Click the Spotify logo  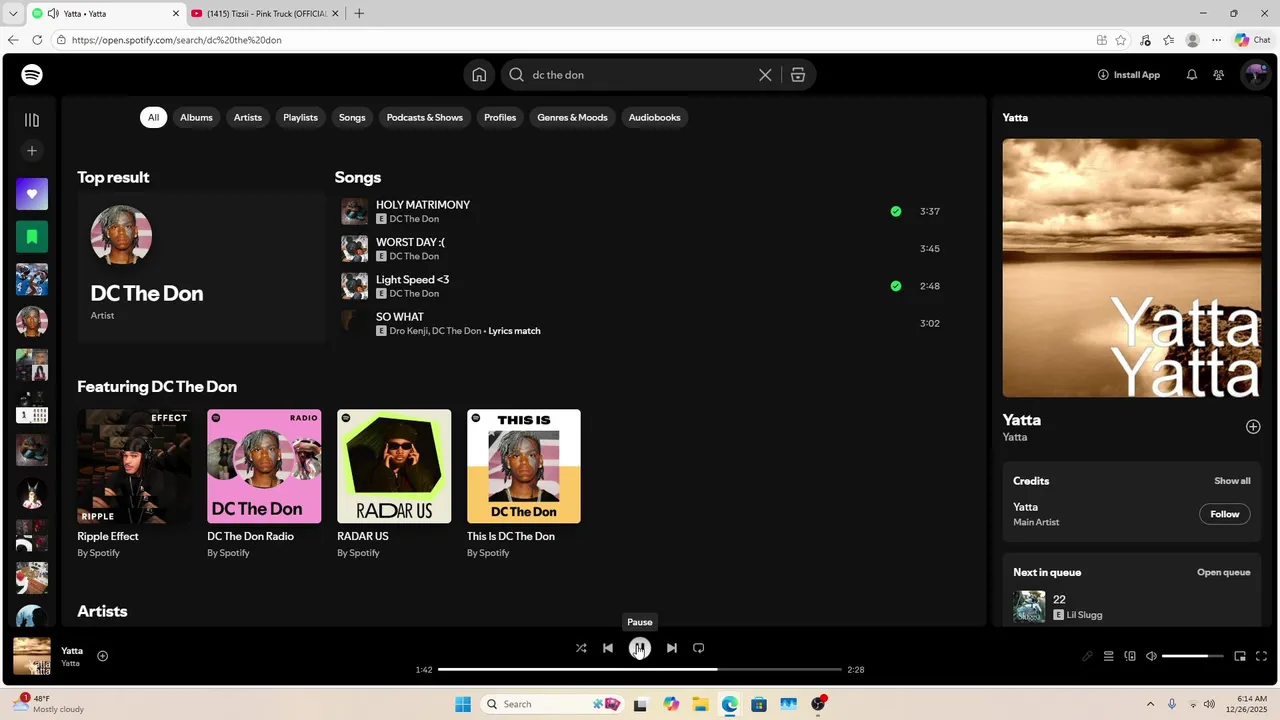pyautogui.click(x=32, y=75)
